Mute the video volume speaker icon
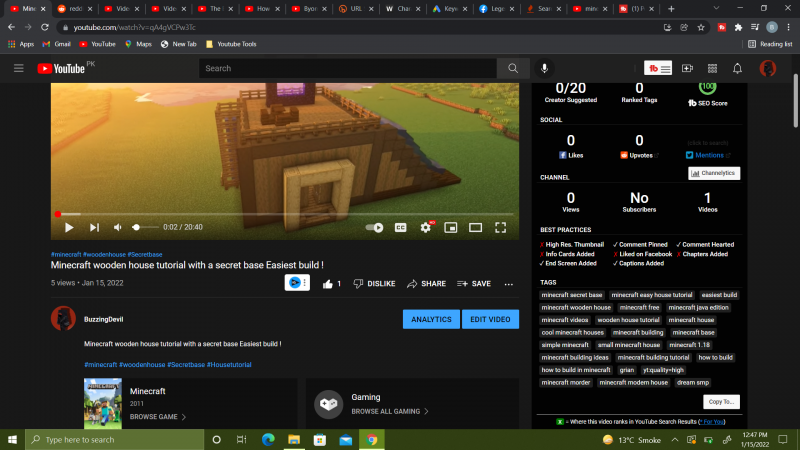This screenshot has height=450, width=800. [x=119, y=228]
